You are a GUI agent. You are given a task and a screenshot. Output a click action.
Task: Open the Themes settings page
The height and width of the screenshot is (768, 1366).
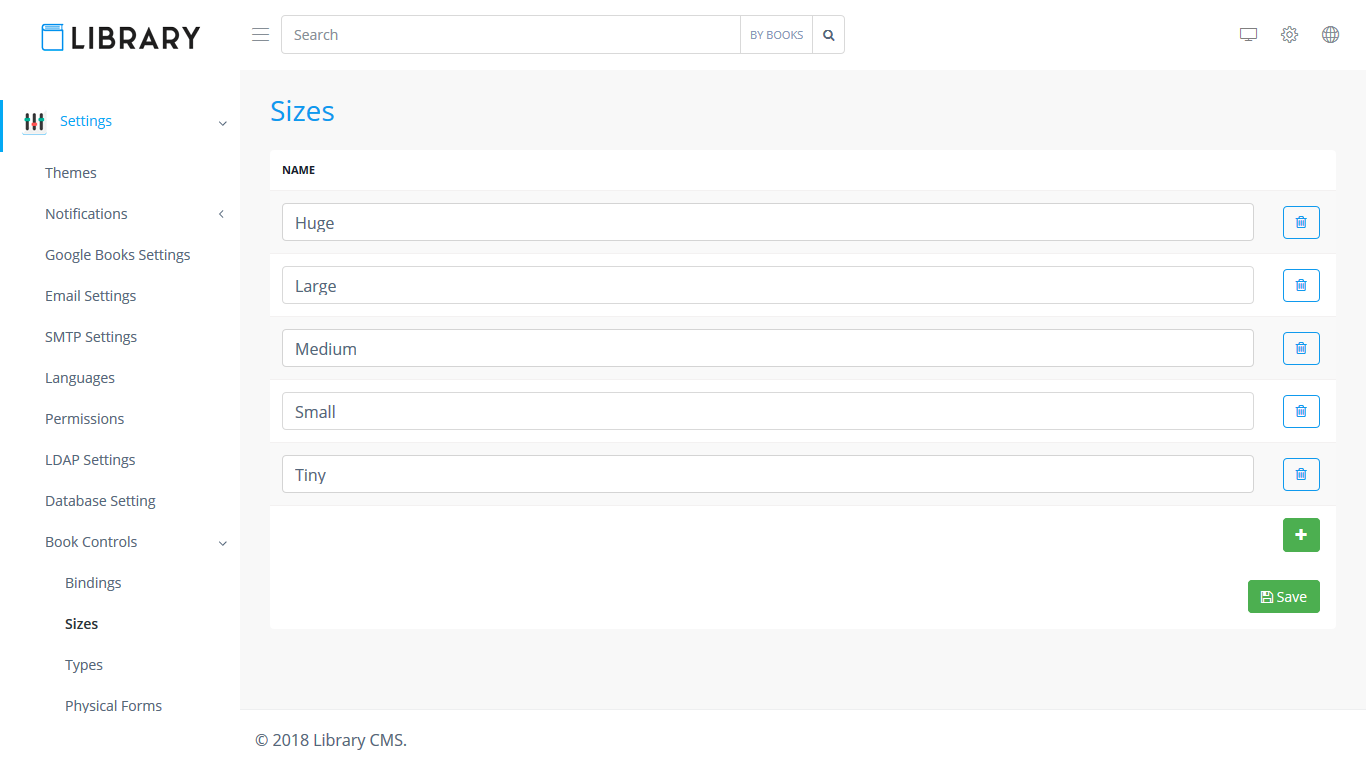tap(71, 173)
